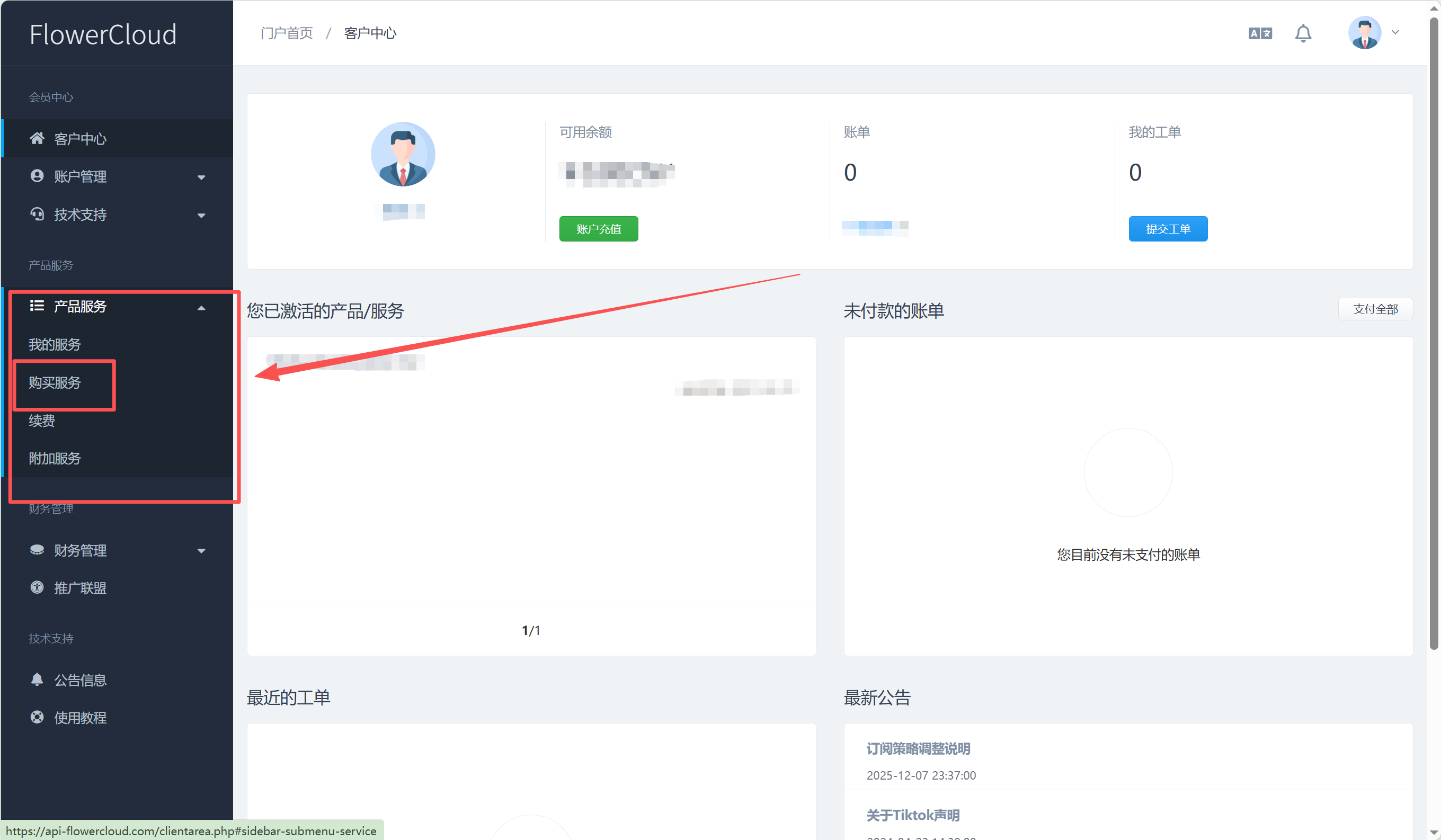The width and height of the screenshot is (1441, 840).
Task: Click the bell icon for 公告信息
Action: click(x=37, y=680)
